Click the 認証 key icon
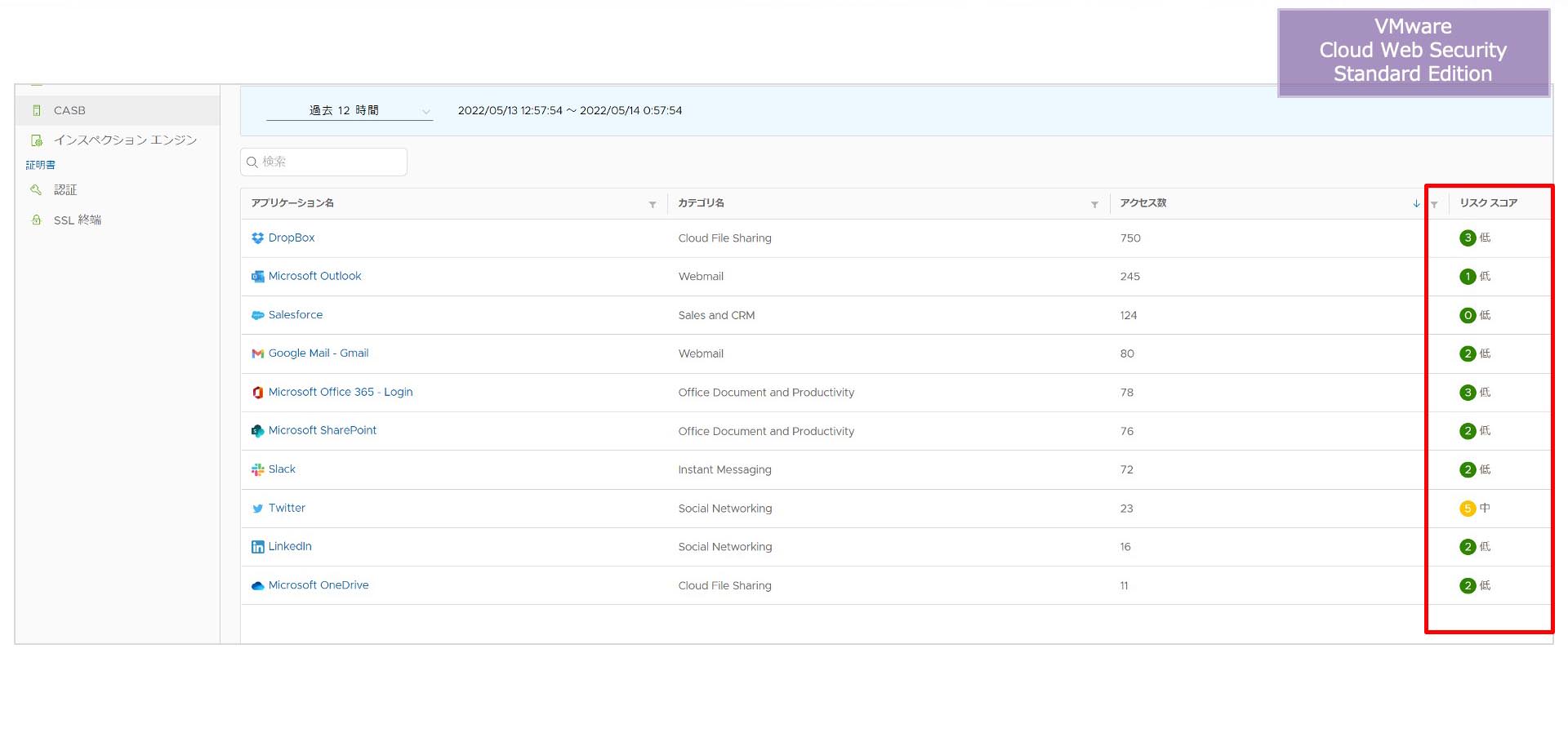Image resolution: width=1568 pixels, height=751 pixels. (36, 189)
